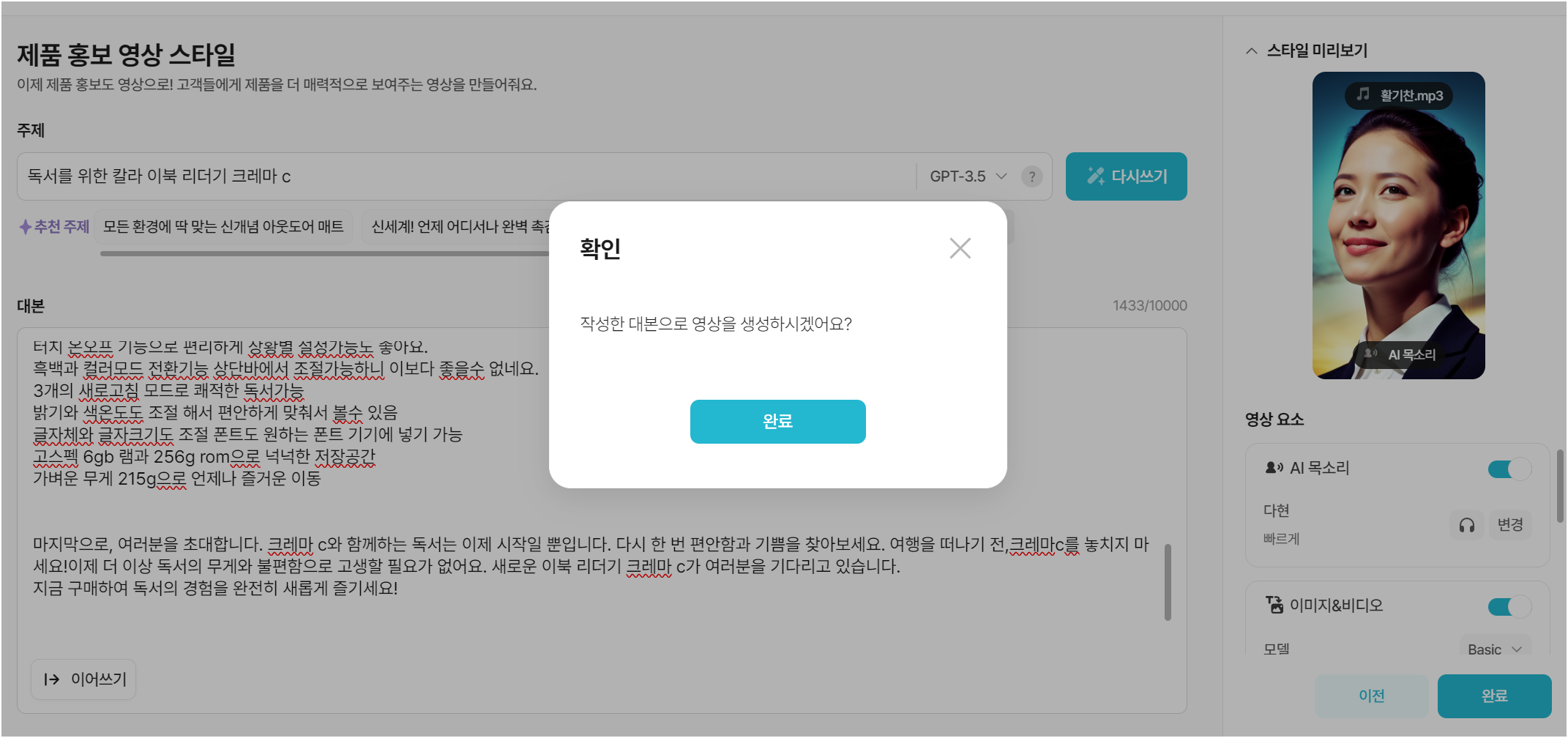Select suggested topic 모든 환경에 딱 맞는 신개념 아웃도어 매트
The height and width of the screenshot is (738, 1568).
(x=223, y=226)
